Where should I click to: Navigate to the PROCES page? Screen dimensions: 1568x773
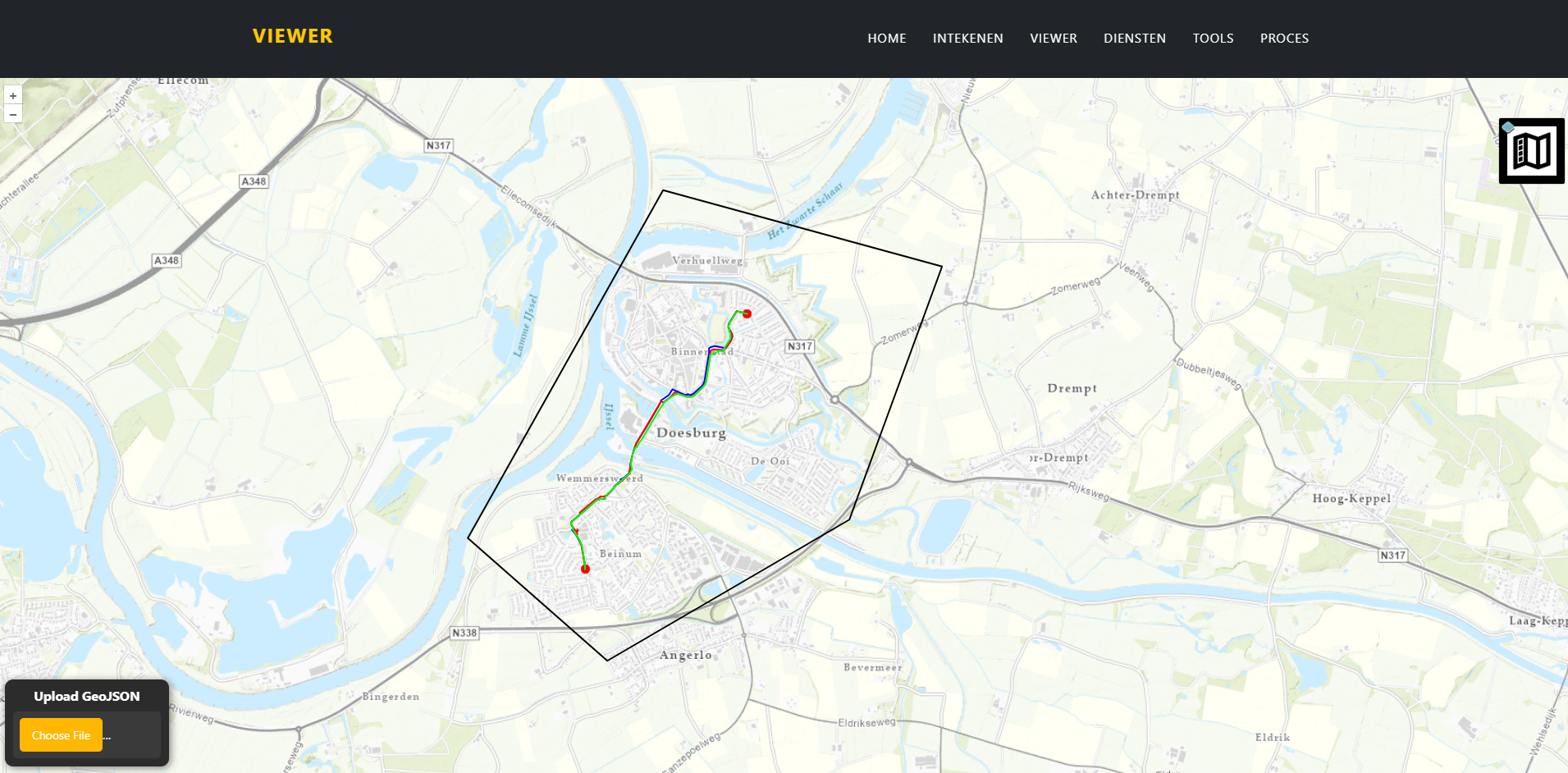[x=1284, y=39]
